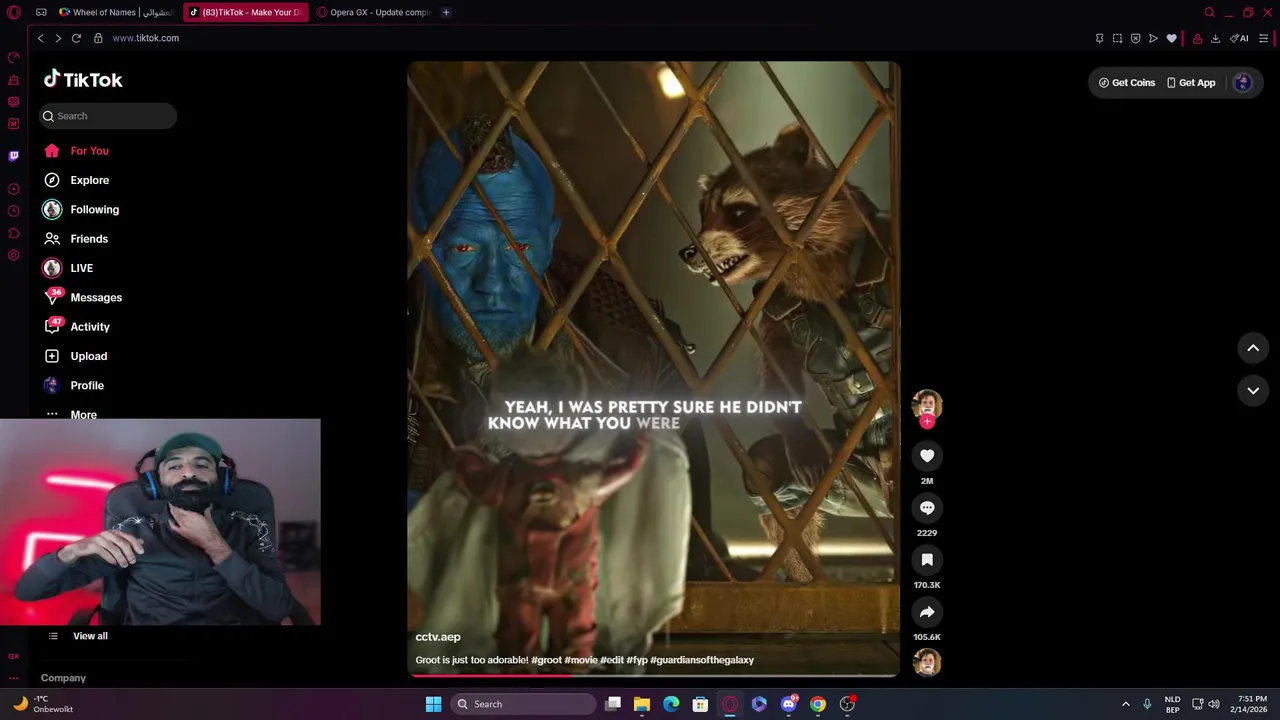Expand More options in sidebar

tap(71, 414)
